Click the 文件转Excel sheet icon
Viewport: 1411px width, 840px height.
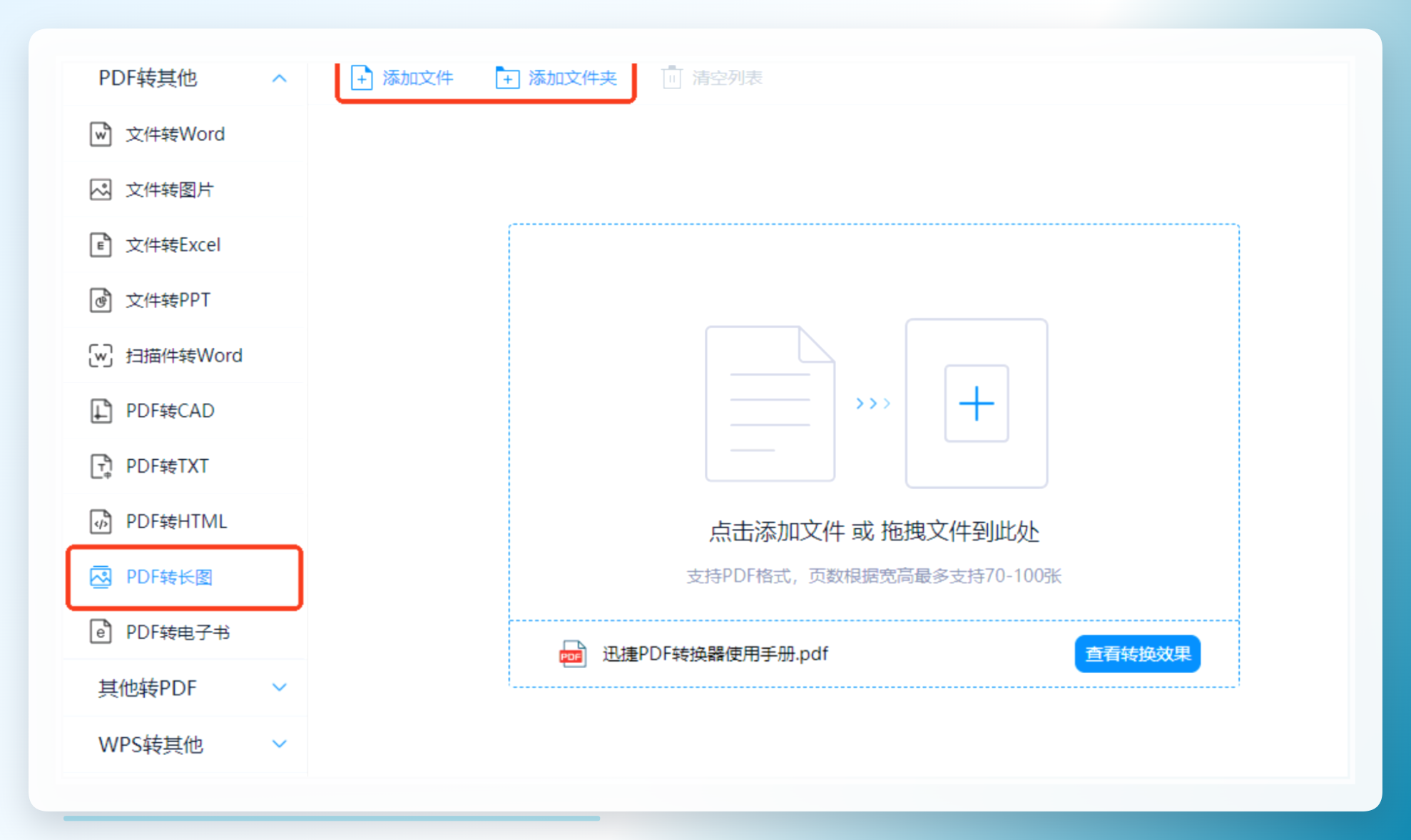(101, 245)
